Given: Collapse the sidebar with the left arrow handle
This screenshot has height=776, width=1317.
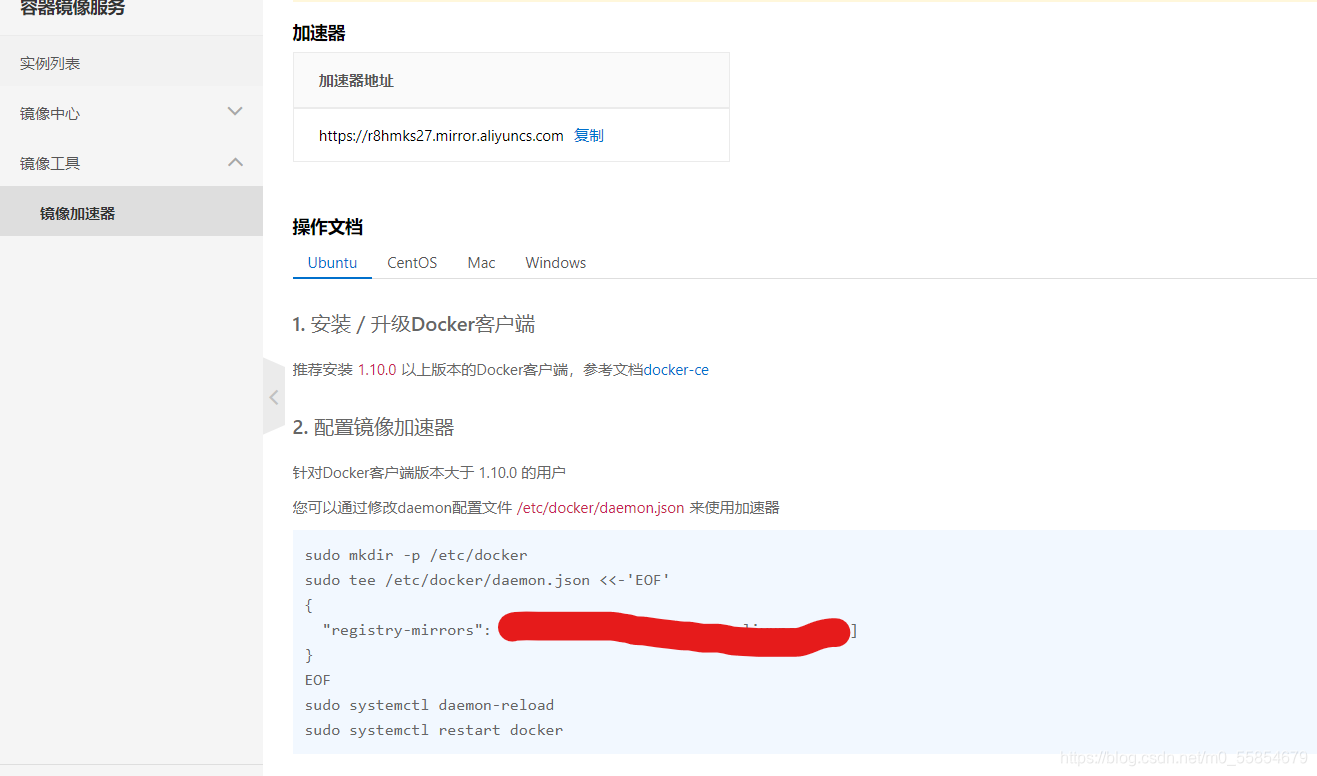Looking at the screenshot, I should (274, 397).
